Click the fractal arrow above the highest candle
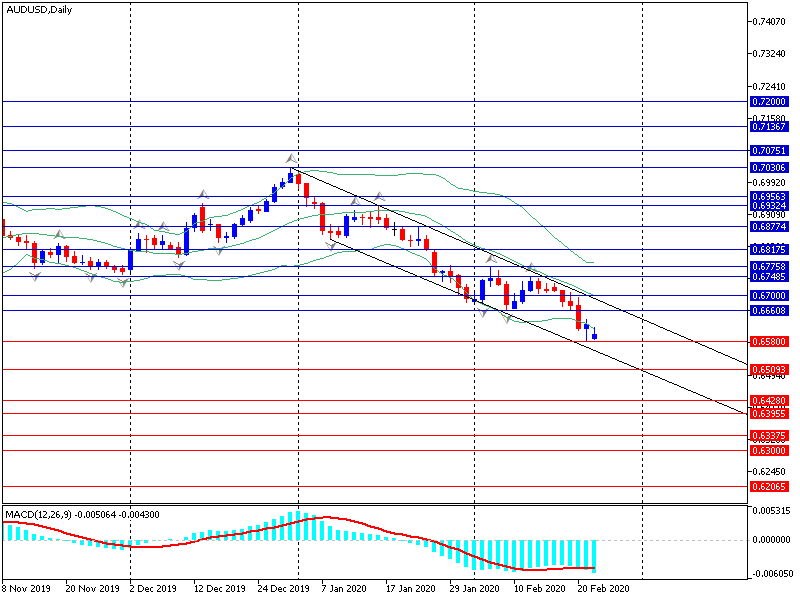 291,158
